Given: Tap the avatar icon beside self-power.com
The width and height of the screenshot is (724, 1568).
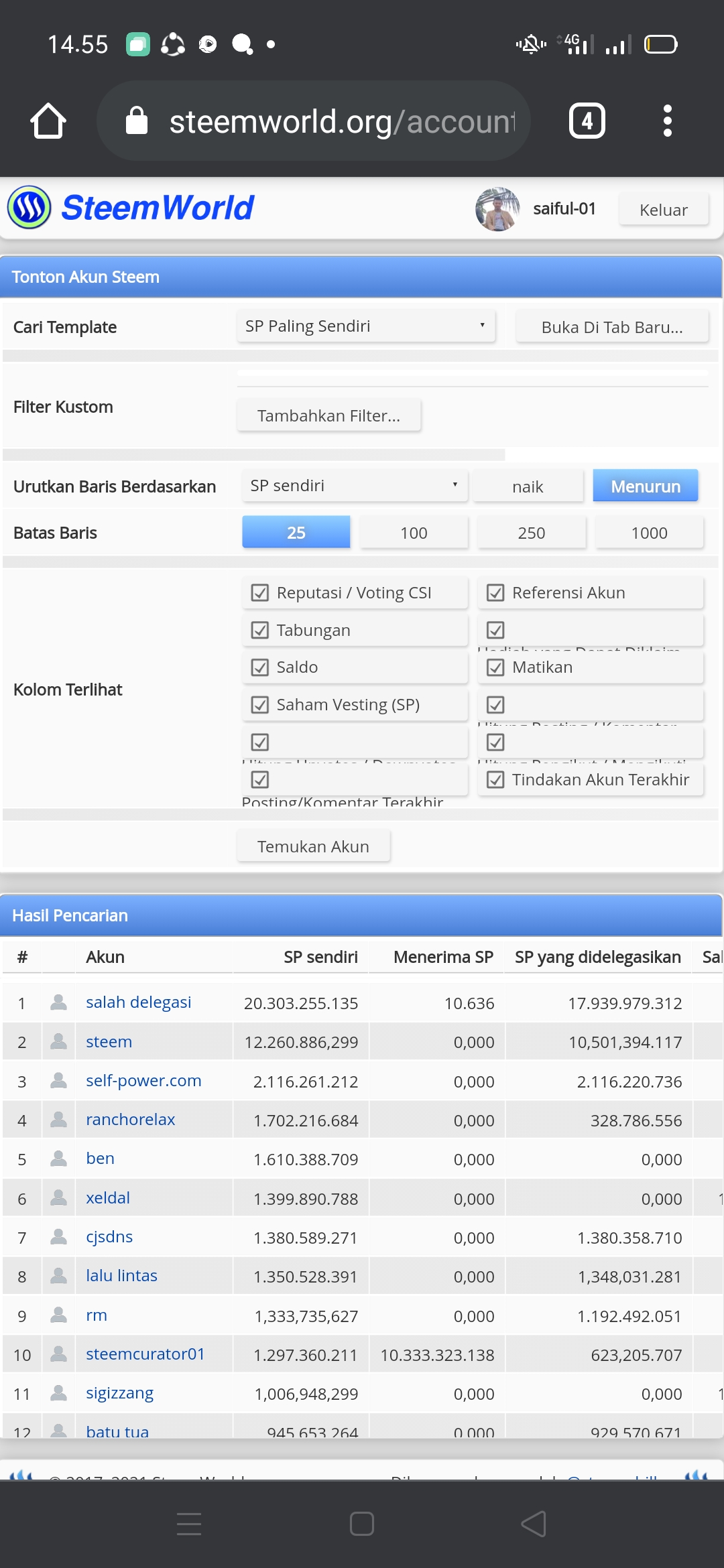Looking at the screenshot, I should [59, 1080].
